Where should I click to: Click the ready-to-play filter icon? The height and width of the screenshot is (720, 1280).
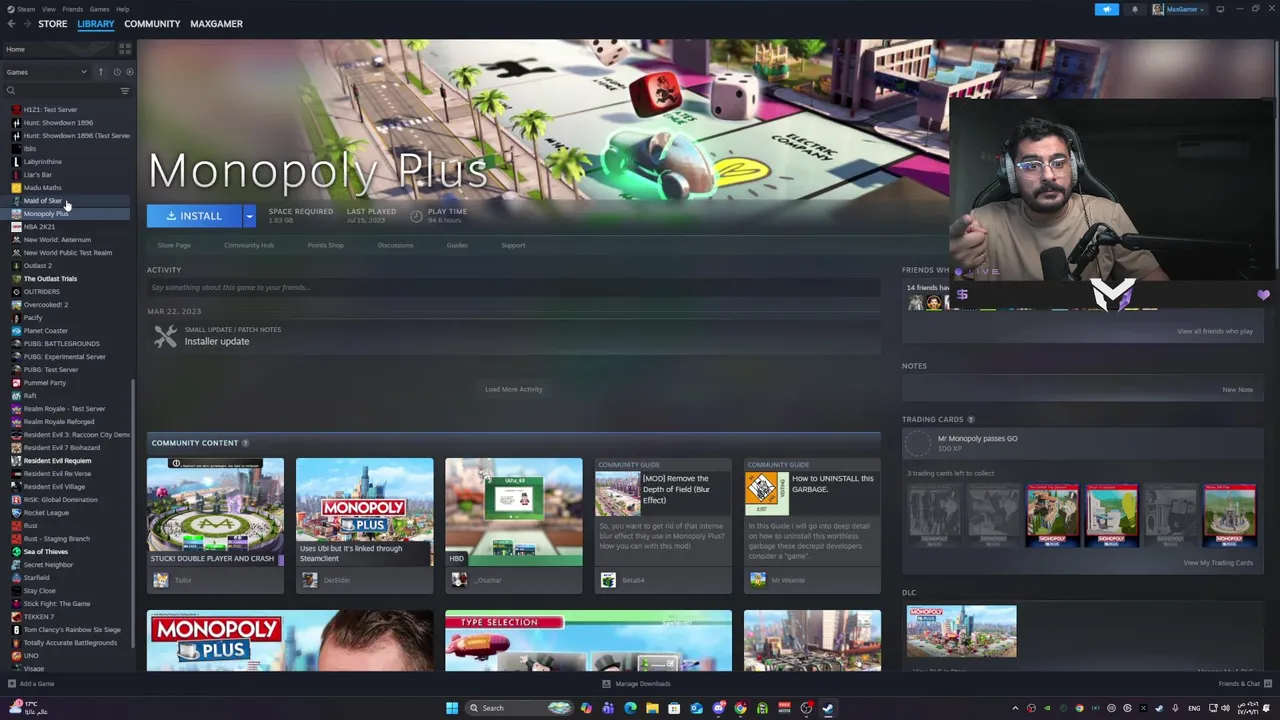[x=129, y=72]
